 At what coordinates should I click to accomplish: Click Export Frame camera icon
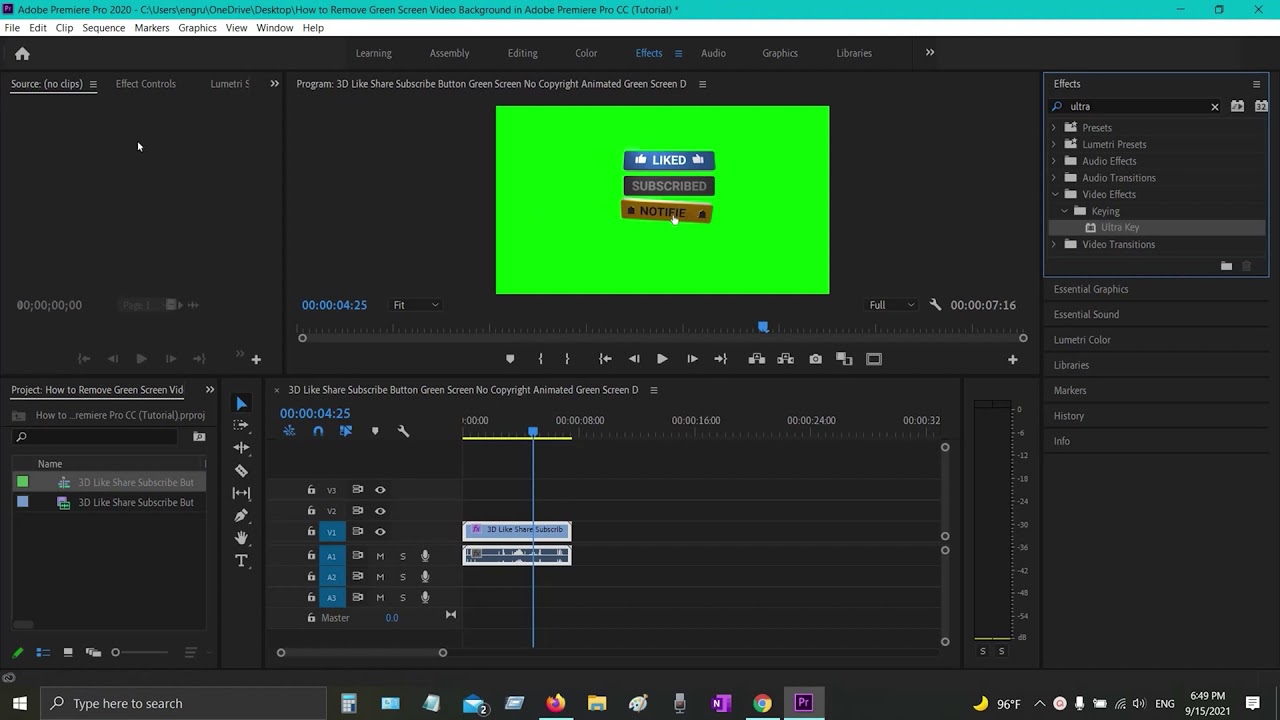point(815,359)
